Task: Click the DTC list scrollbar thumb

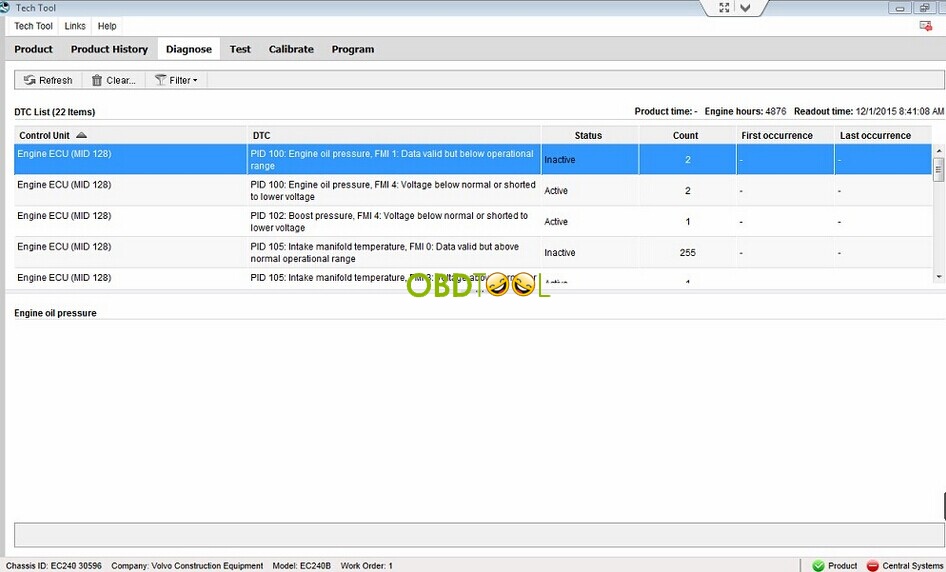Action: 938,170
